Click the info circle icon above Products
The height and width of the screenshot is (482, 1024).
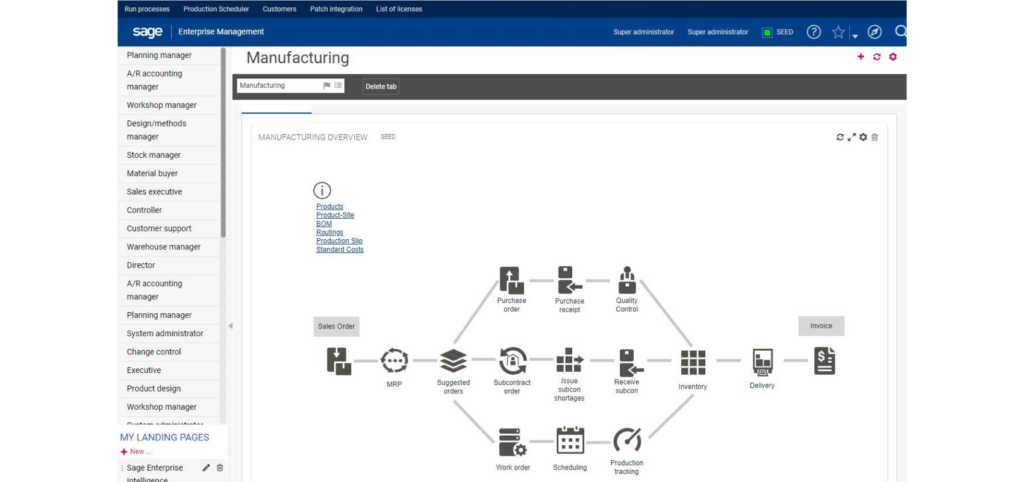click(322, 191)
